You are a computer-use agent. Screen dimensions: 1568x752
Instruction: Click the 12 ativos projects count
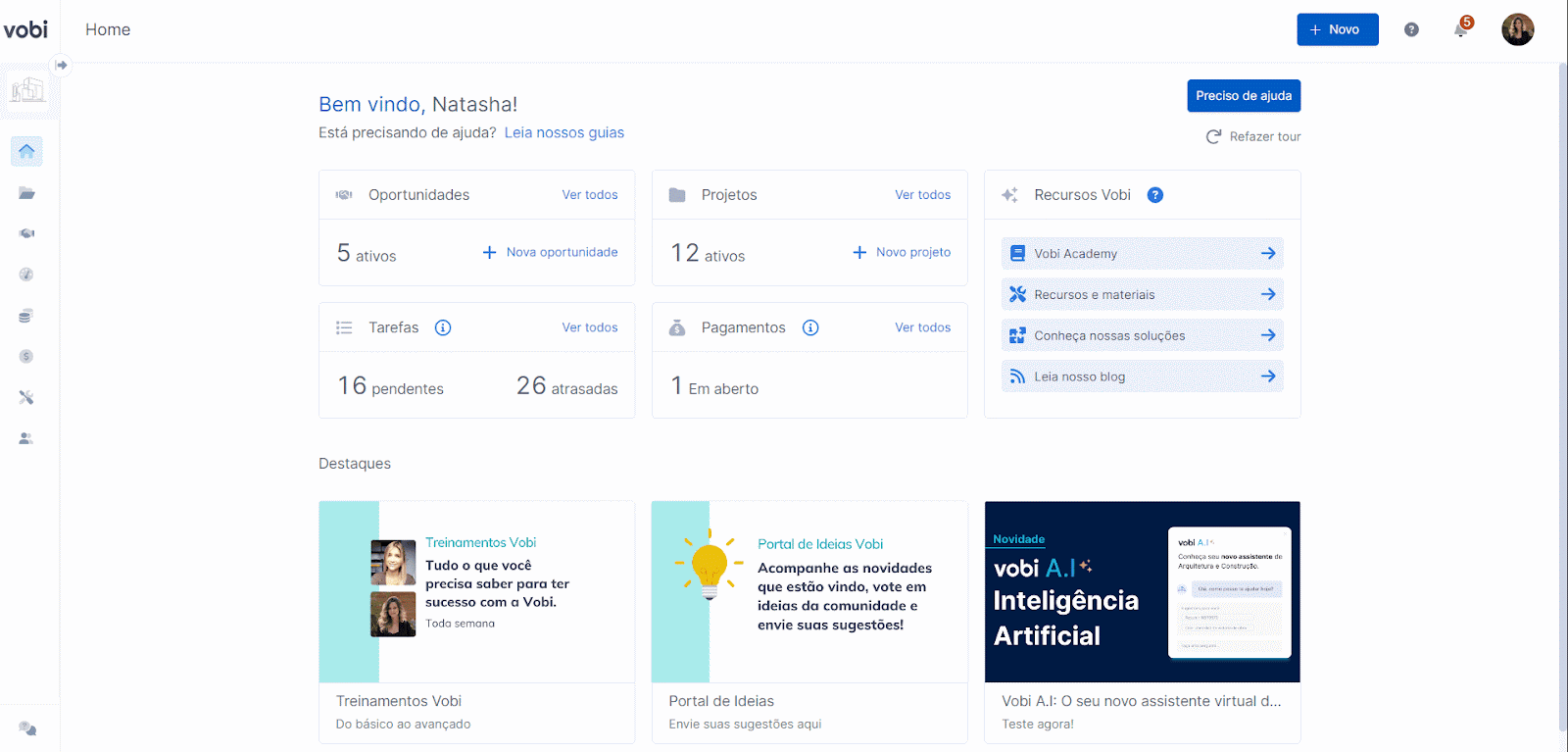[708, 253]
